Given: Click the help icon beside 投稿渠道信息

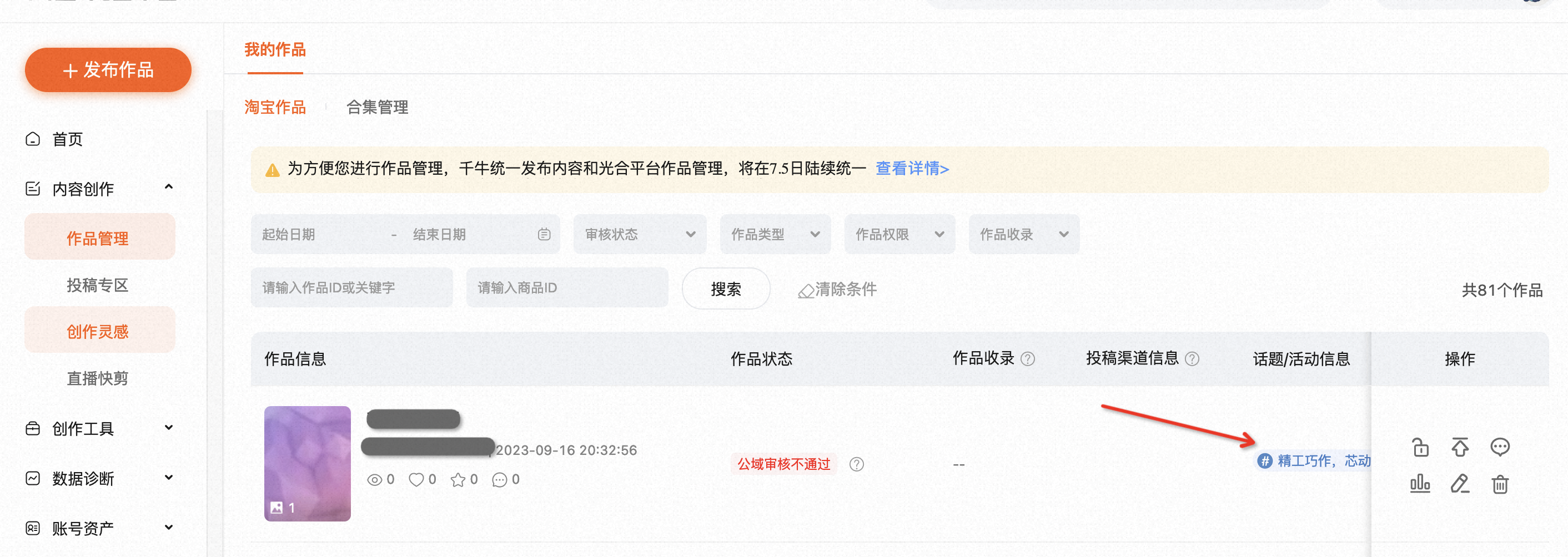Looking at the screenshot, I should [x=1193, y=359].
